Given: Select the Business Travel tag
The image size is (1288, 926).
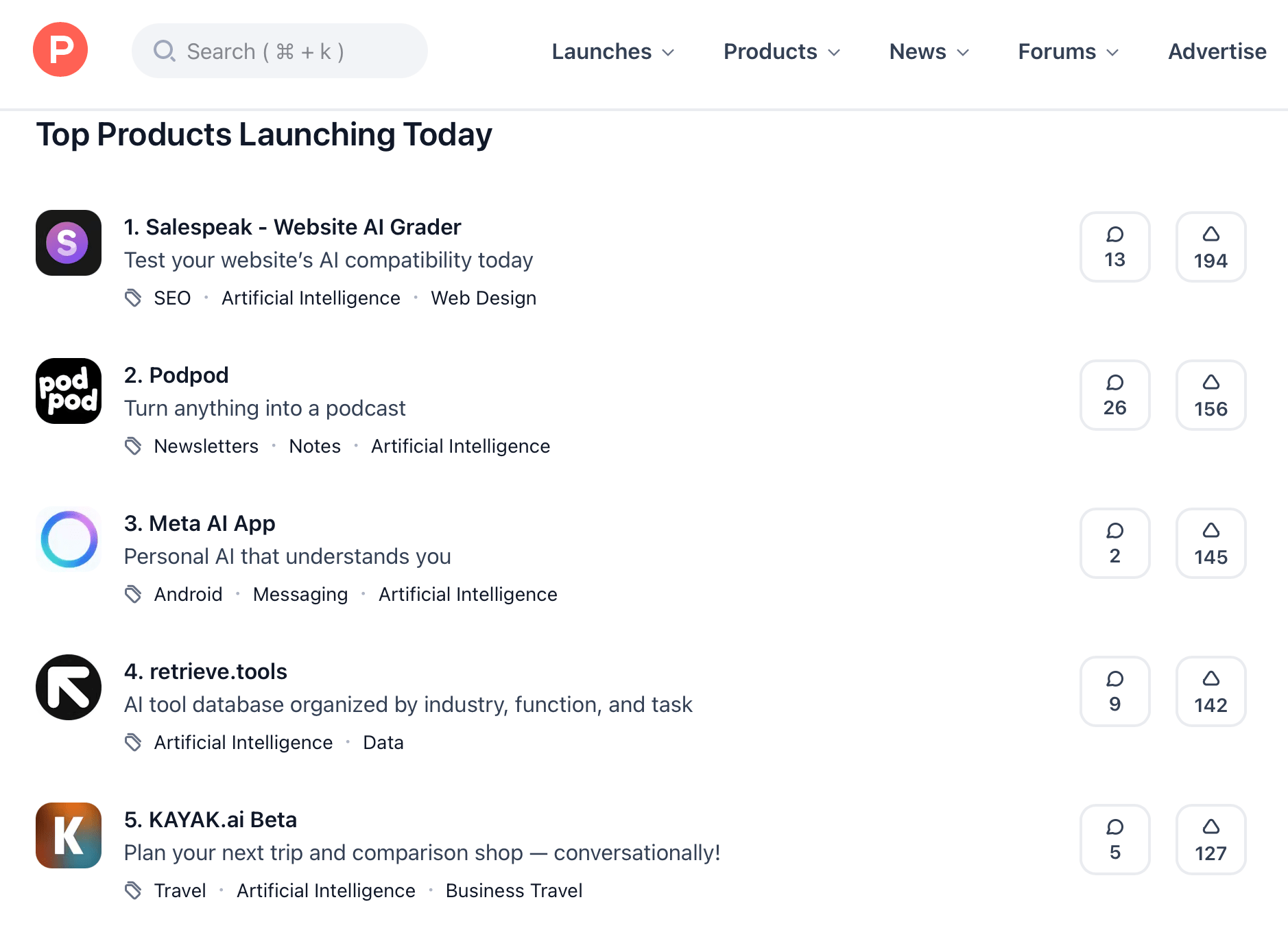Looking at the screenshot, I should pos(514,891).
